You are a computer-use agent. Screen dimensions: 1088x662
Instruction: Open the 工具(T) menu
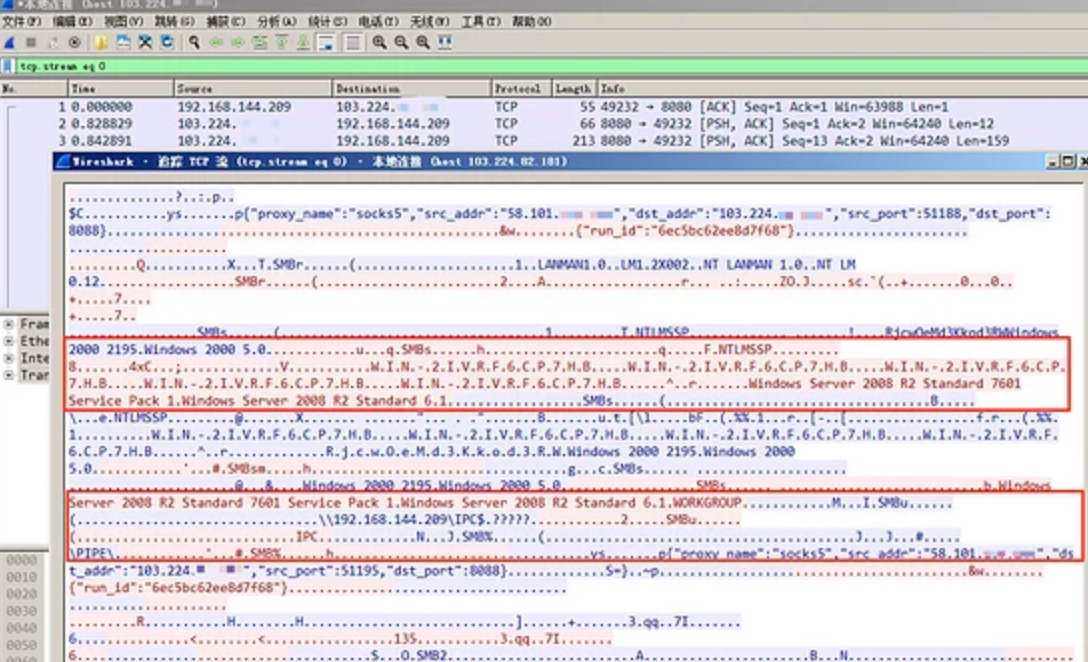point(481,22)
